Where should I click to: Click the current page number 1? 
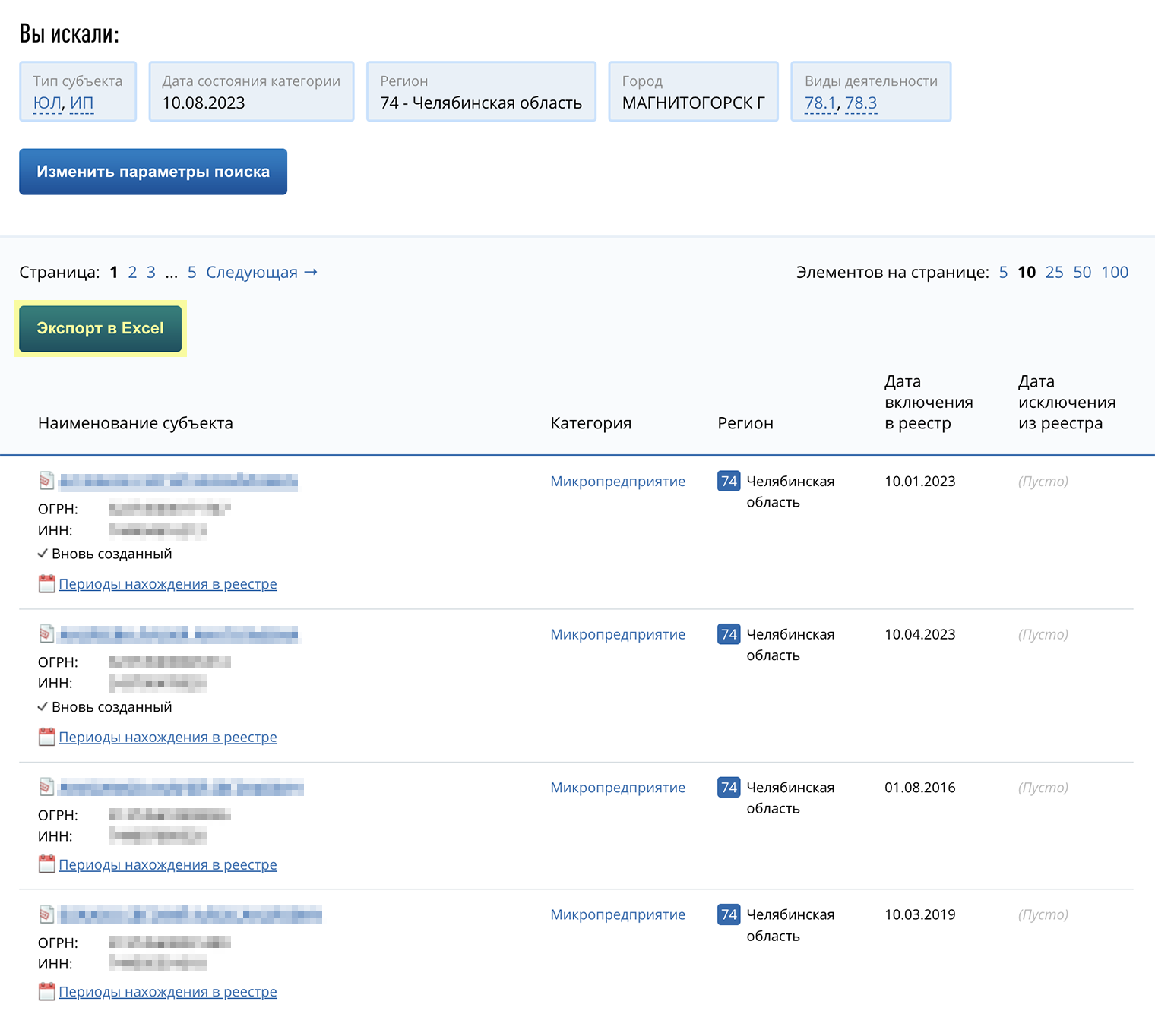pyautogui.click(x=114, y=272)
